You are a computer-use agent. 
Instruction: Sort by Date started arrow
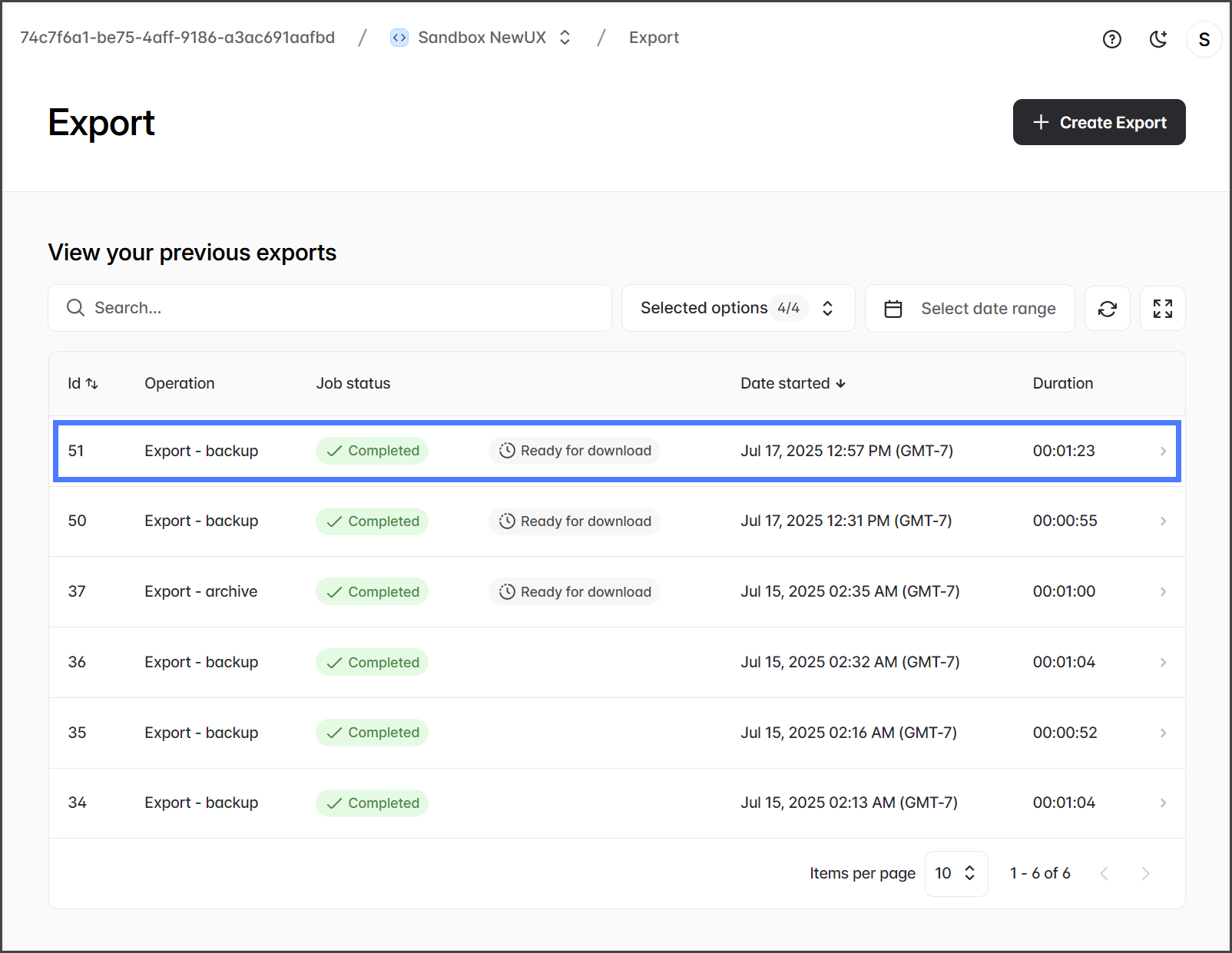coord(841,384)
